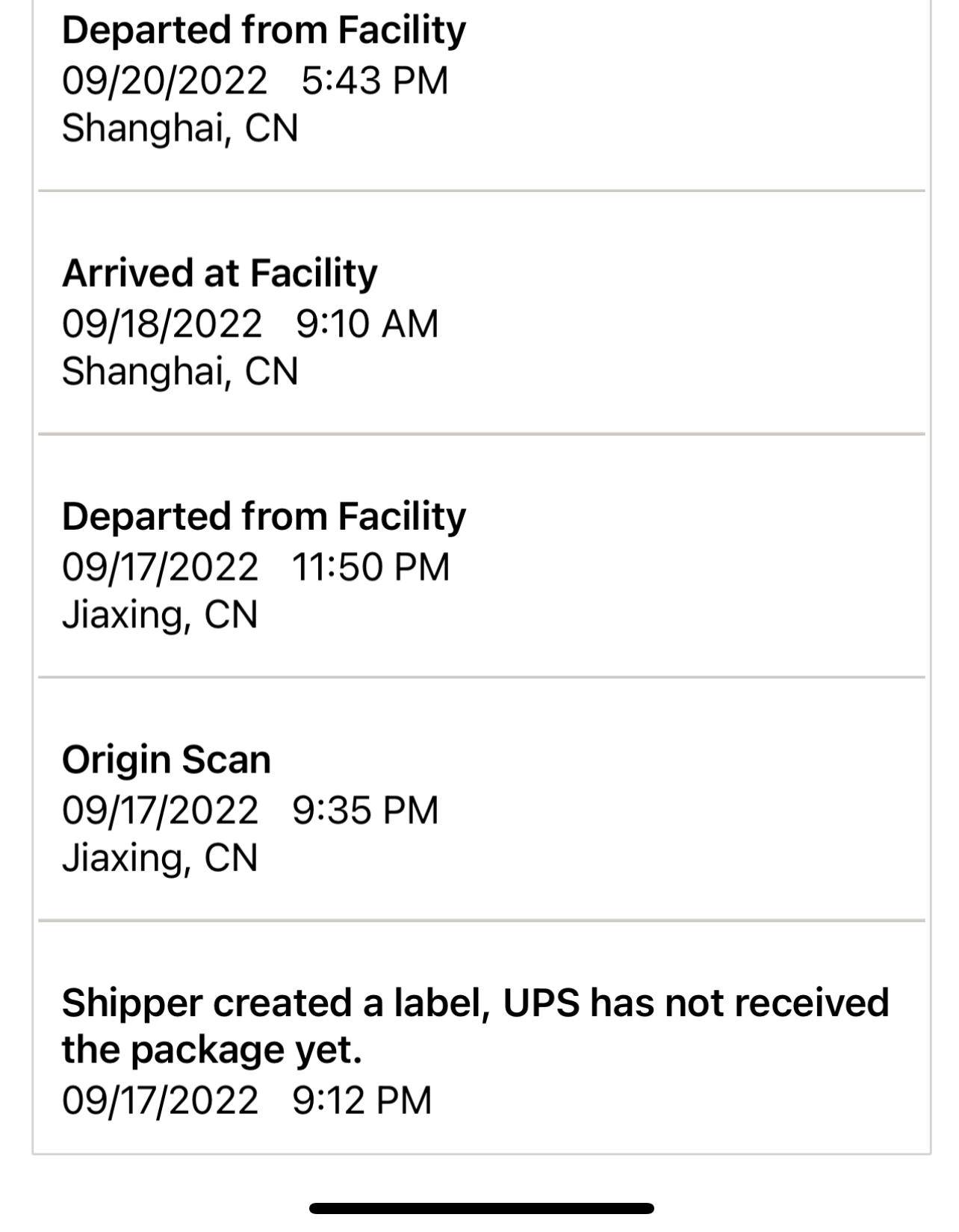
Task: Click "Jiaxing, CN" under Origin Scan
Action: (x=160, y=858)
